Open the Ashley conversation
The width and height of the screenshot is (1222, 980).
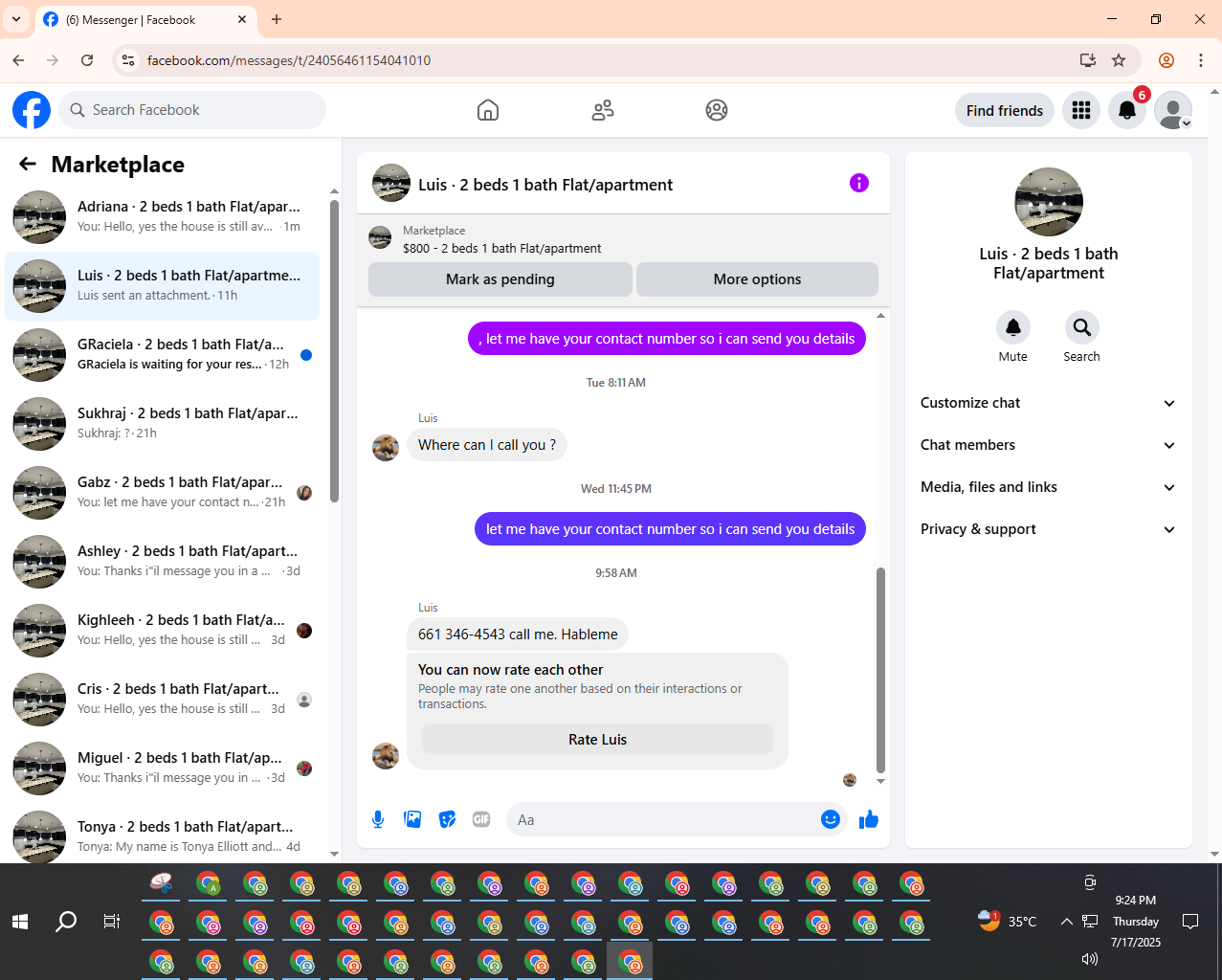[163, 562]
